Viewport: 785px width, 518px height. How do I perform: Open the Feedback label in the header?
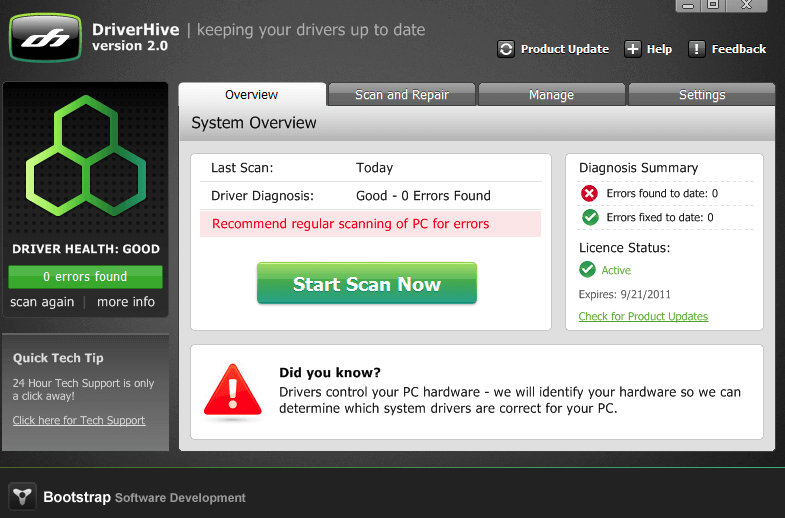point(738,49)
